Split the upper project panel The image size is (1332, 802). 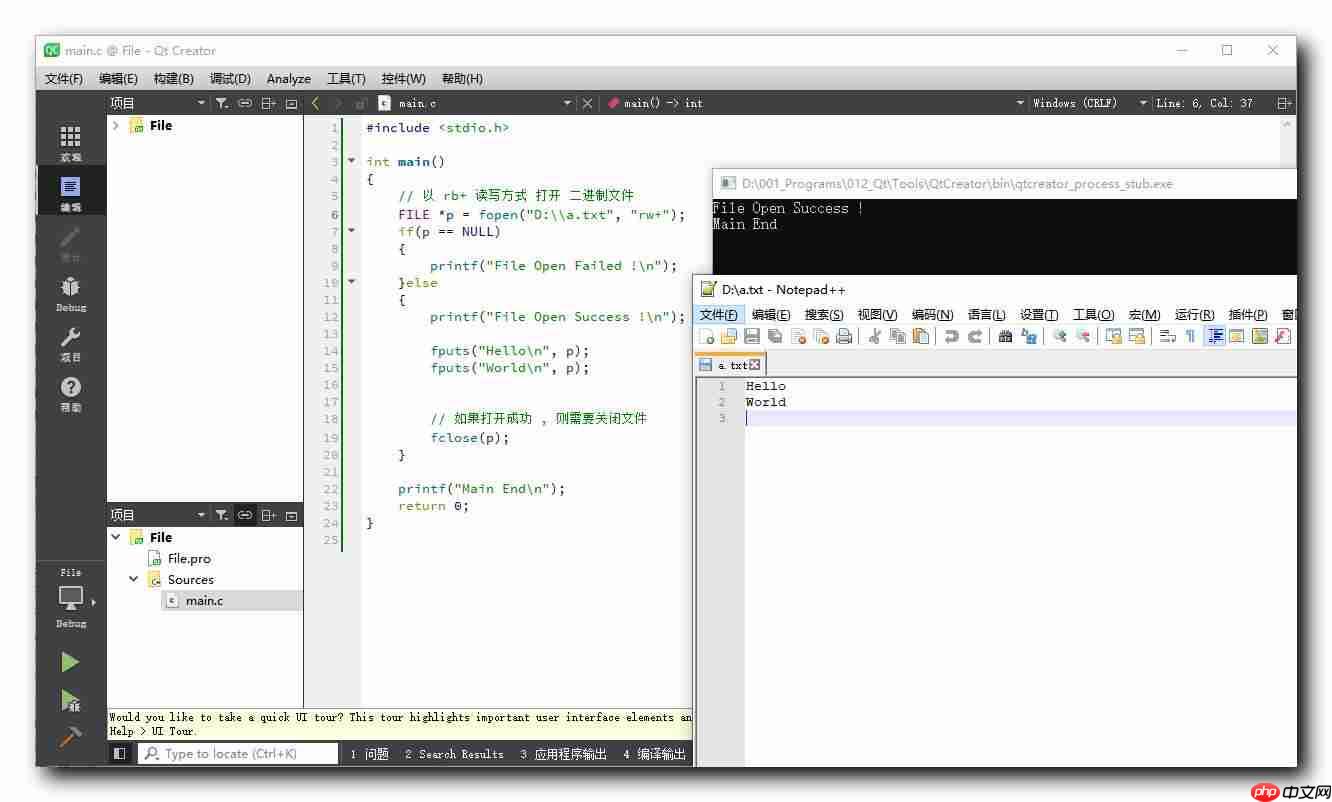268,103
